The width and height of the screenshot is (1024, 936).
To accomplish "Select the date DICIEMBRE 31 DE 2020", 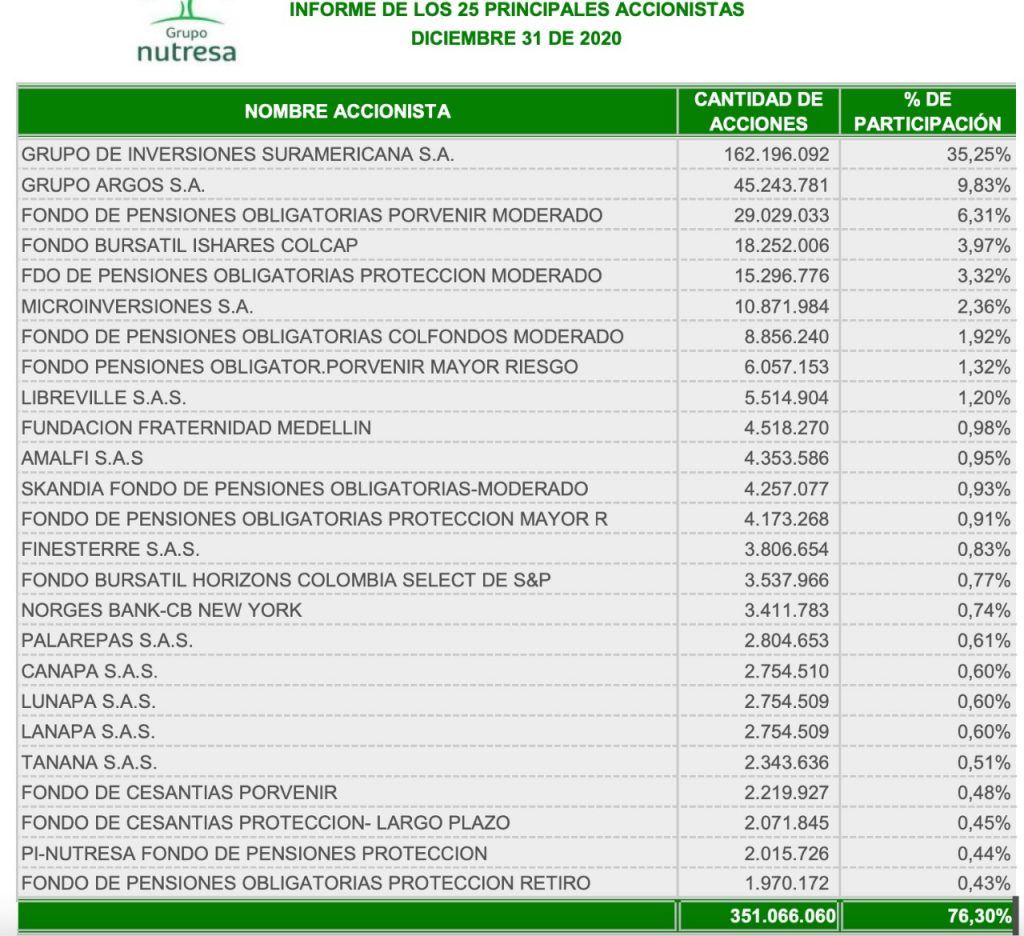I will 516,39.
